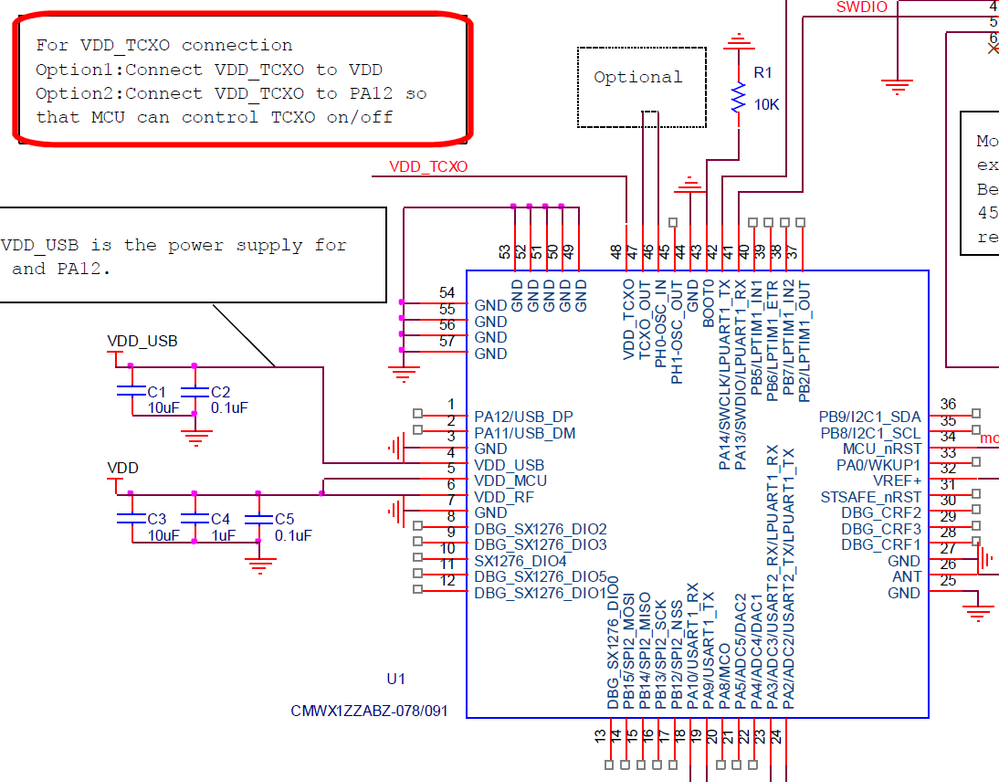Click the VDD power label above C3
Viewport: 999px width, 782px height.
[x=122, y=468]
